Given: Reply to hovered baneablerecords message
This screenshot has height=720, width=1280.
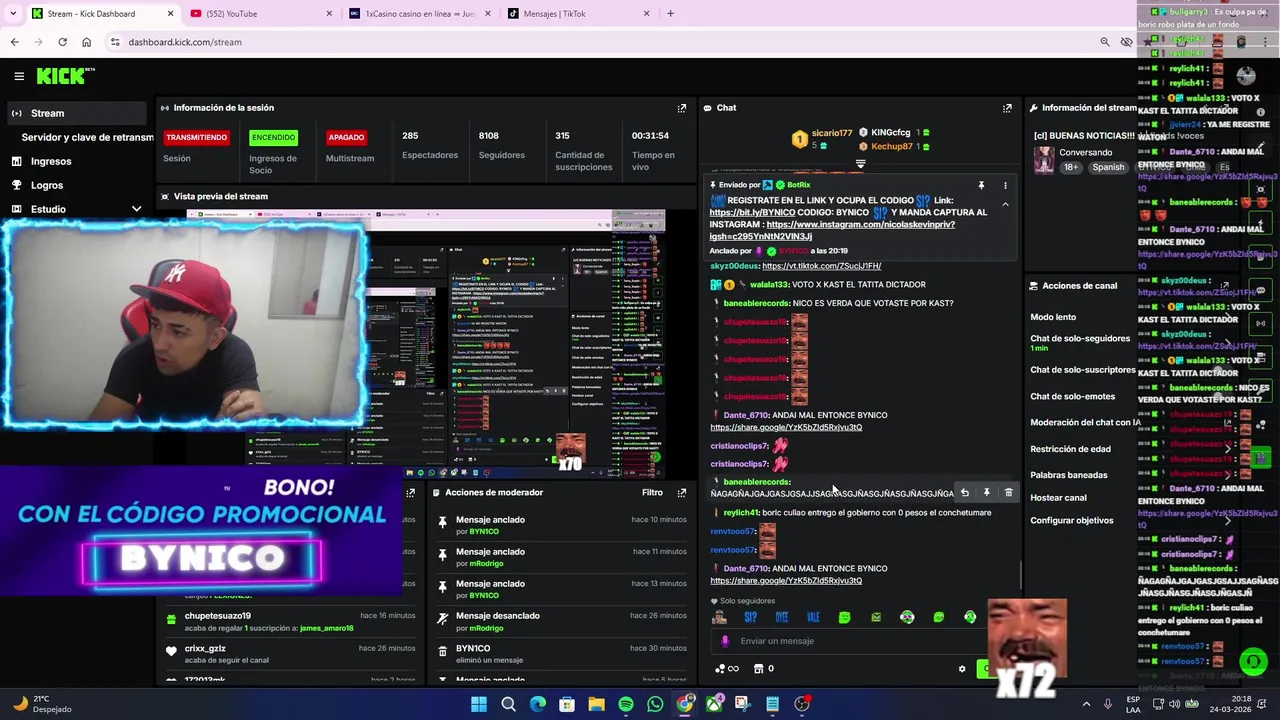Looking at the screenshot, I should (964, 493).
